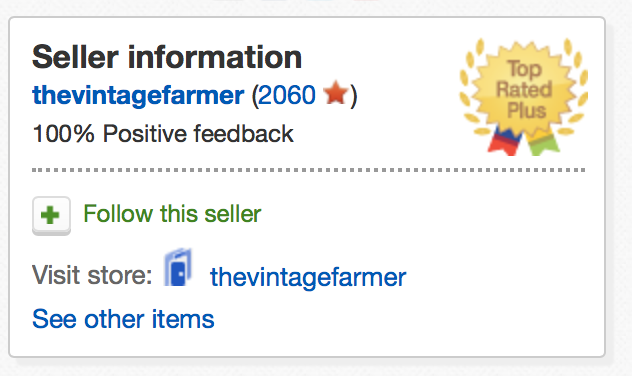632x376 pixels.
Task: Click the green plus Follow icon
Action: coord(51,216)
